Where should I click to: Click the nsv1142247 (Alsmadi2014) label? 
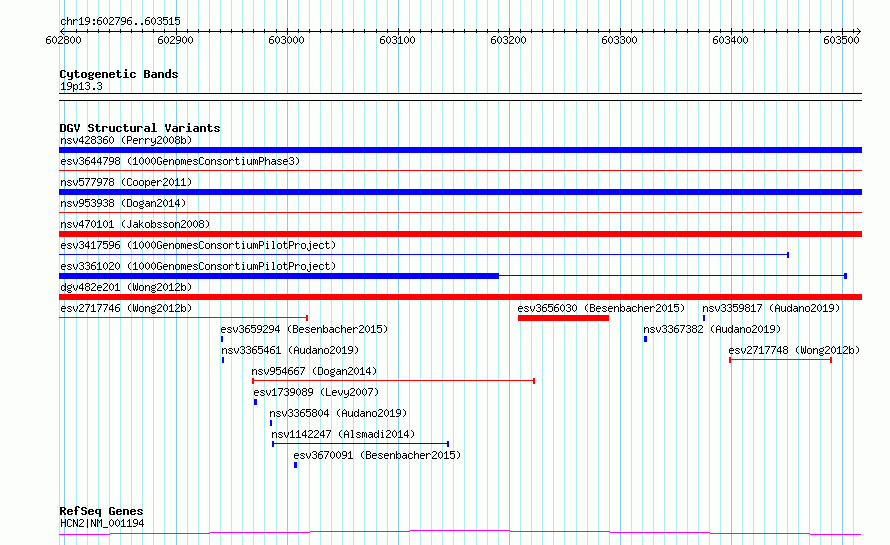pos(343,434)
